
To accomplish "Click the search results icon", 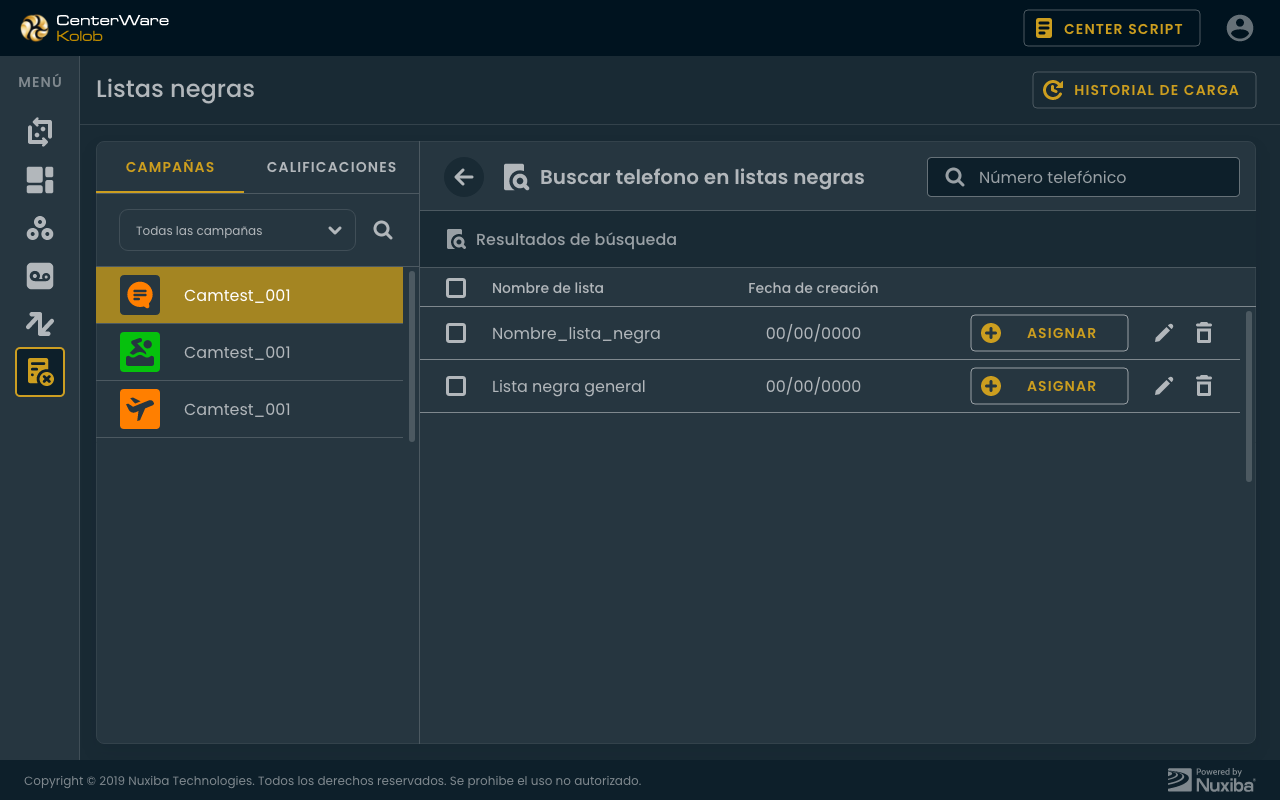I will point(456,240).
